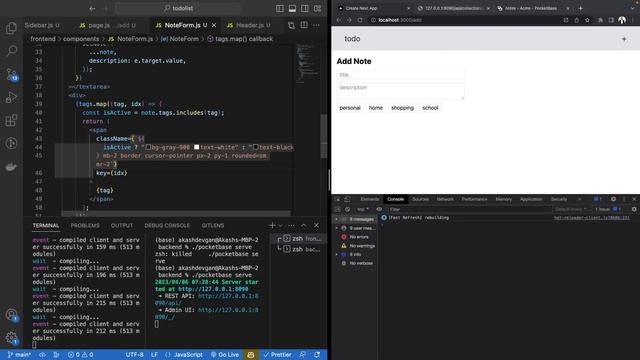
Task: Click the UTF-8 encoding status item
Action: 134,355
